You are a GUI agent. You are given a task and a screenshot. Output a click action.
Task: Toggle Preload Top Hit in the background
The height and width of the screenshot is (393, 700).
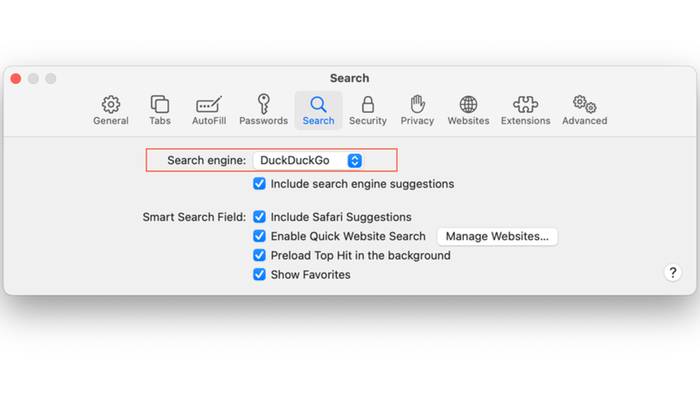[259, 255]
